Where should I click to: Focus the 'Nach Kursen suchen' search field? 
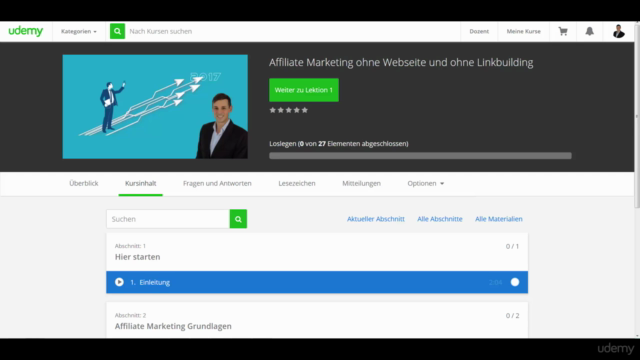point(292,31)
